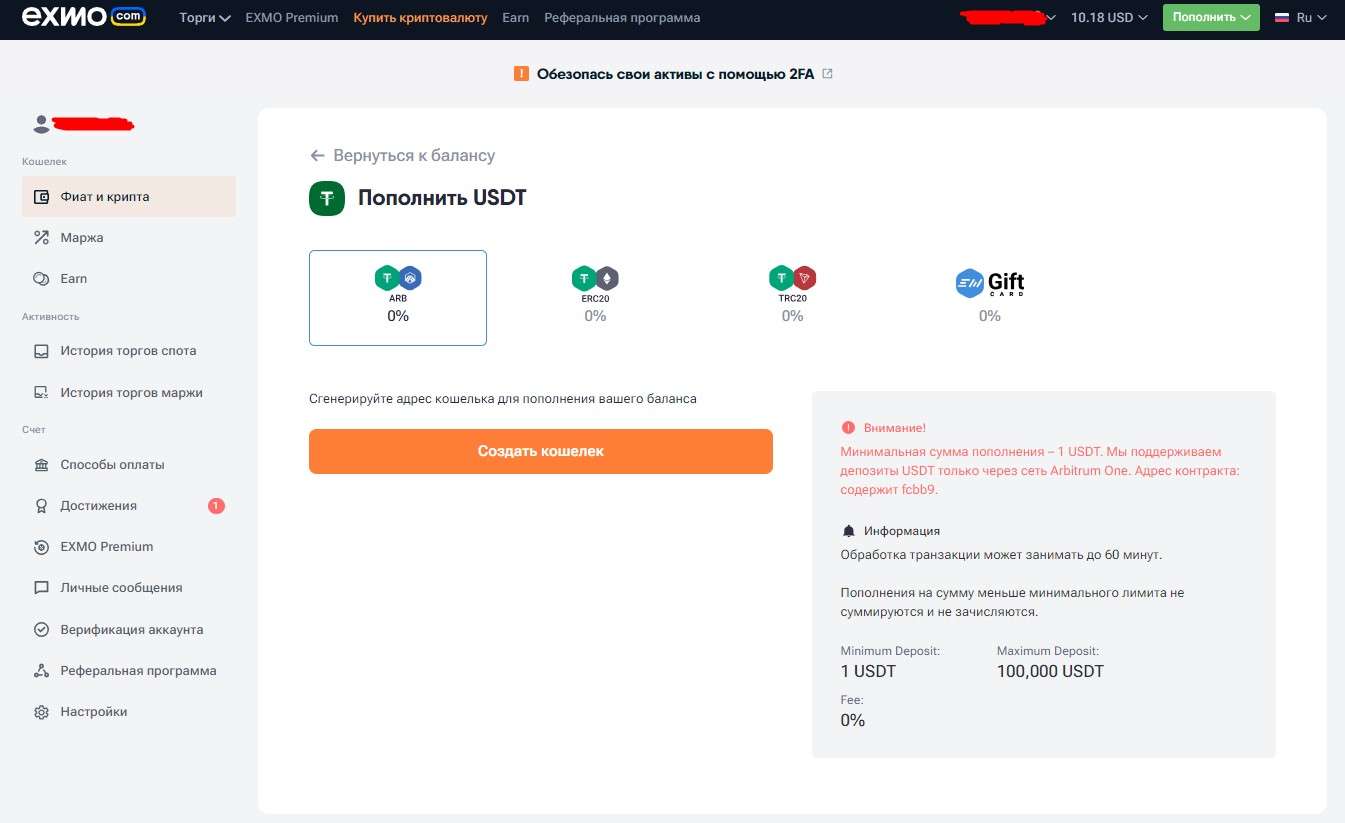Expand the 10.18 USD balance dropdown
1345x823 pixels.
(1109, 18)
